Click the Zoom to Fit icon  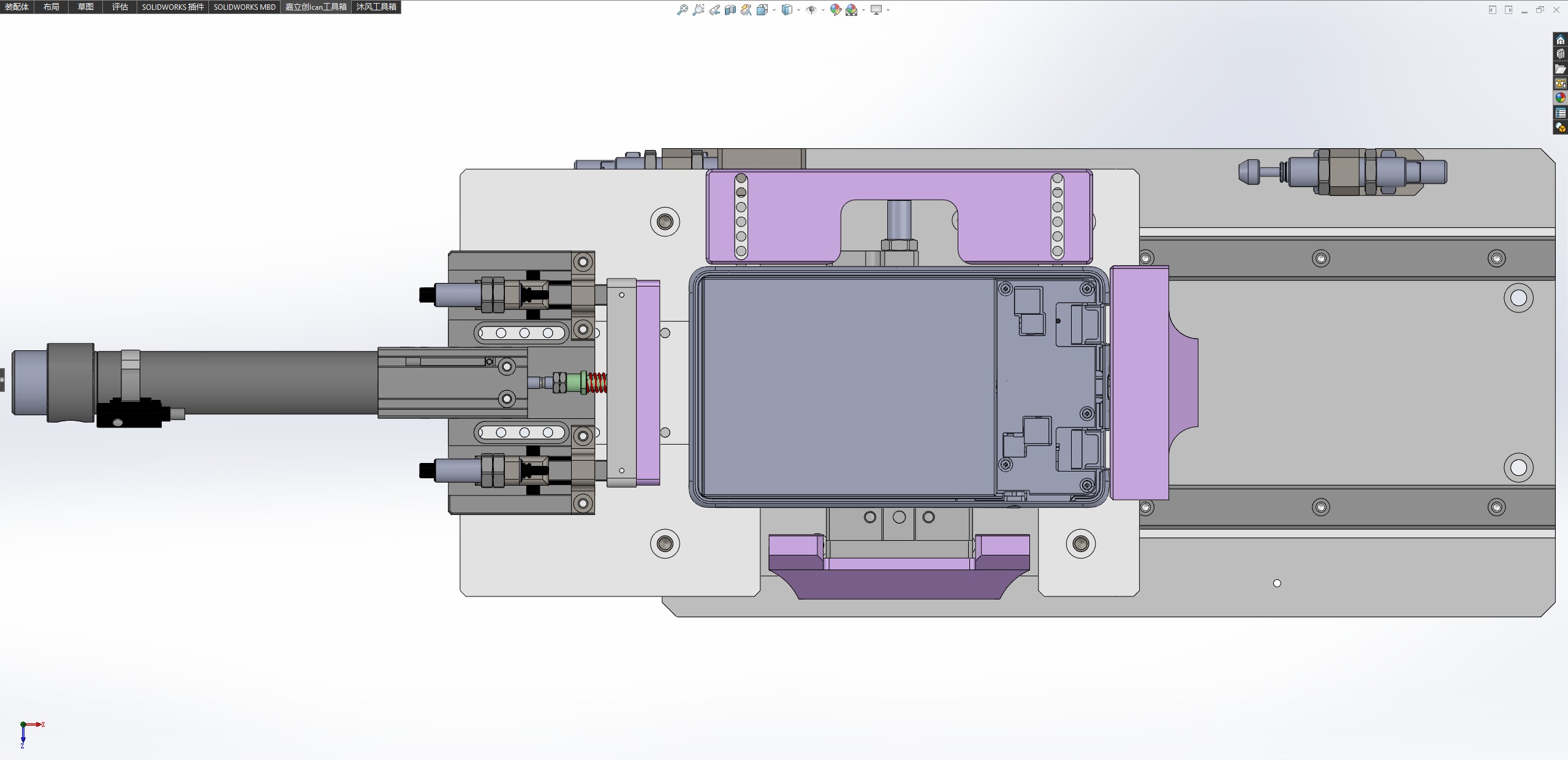pos(682,10)
